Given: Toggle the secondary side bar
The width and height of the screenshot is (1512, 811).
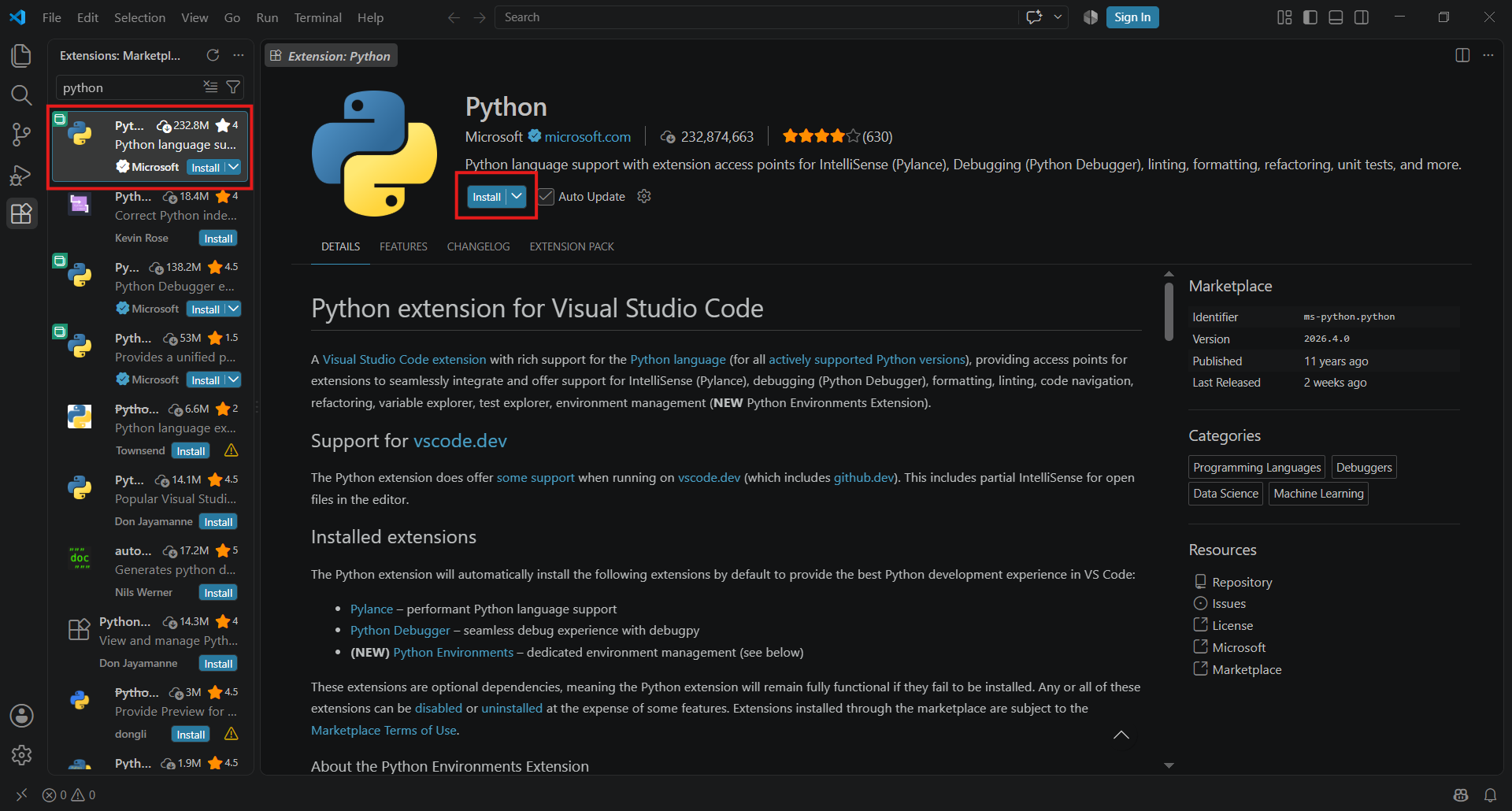Looking at the screenshot, I should pyautogui.click(x=1362, y=17).
